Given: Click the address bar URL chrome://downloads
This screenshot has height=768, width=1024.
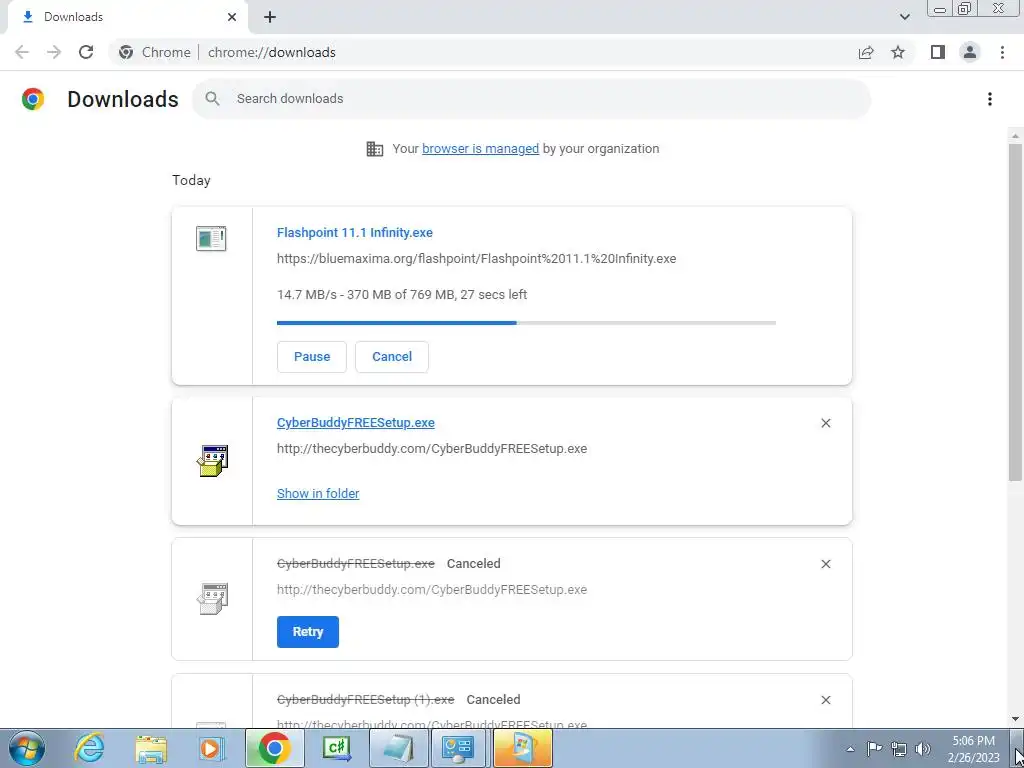Looking at the screenshot, I should pyautogui.click(x=272, y=52).
